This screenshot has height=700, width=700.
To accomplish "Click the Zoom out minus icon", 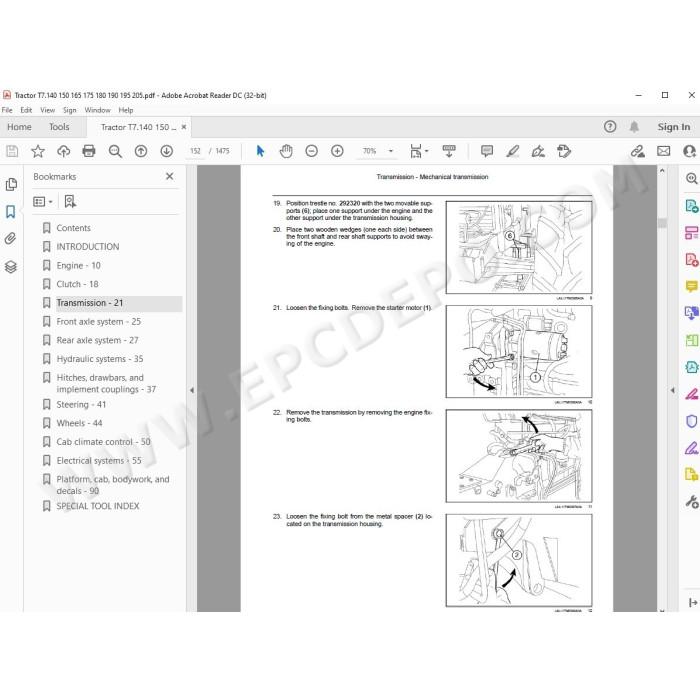I will tap(312, 151).
